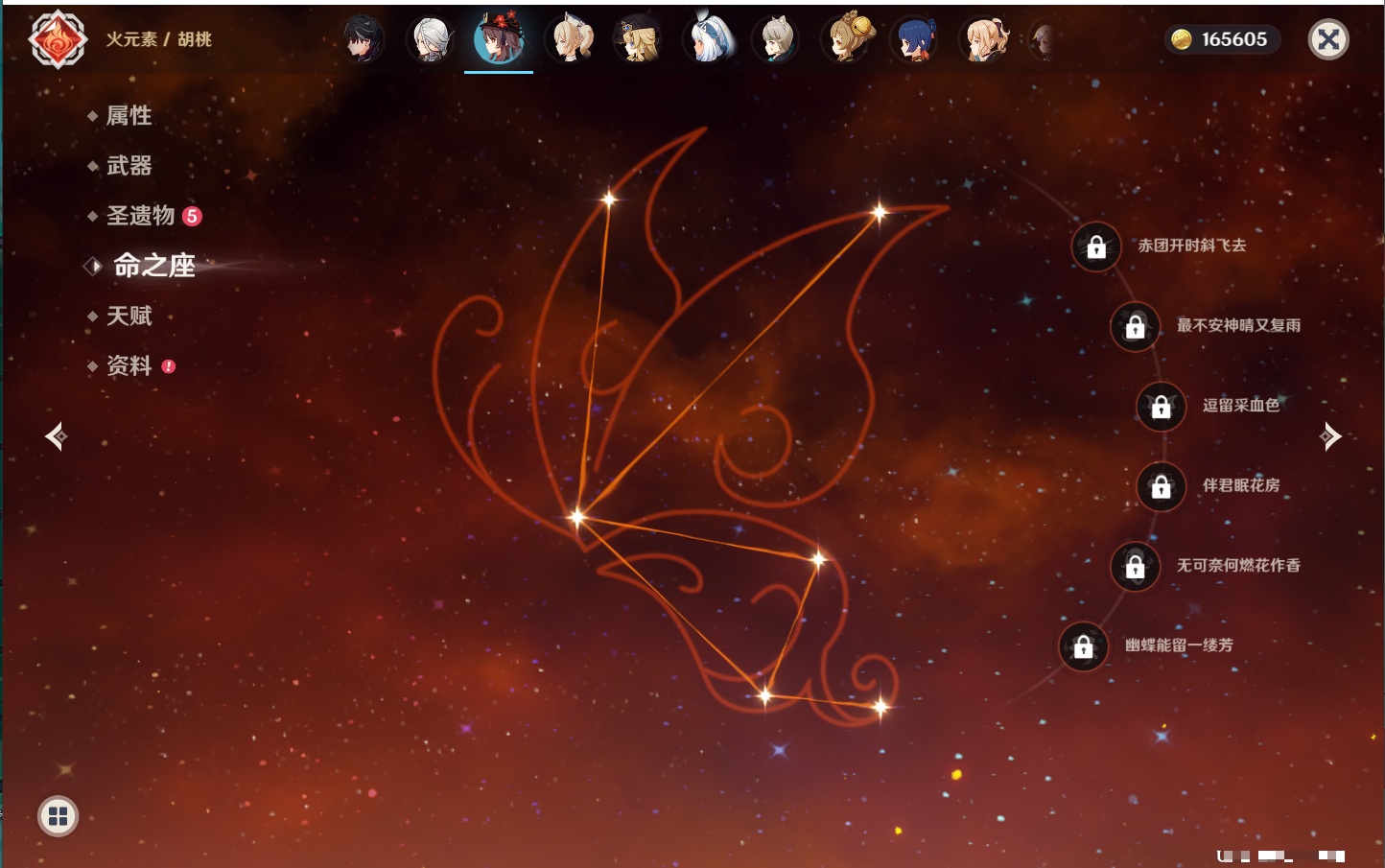Switch to the 天赋 section
This screenshot has height=868, width=1385.
[x=129, y=316]
